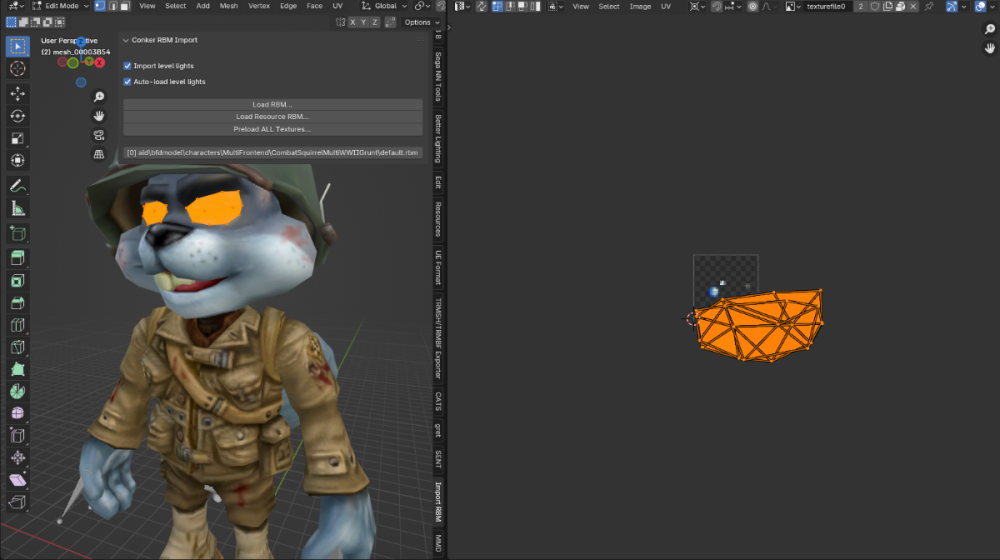Pick the Scale tool
The width and height of the screenshot is (1000, 560).
tap(17, 138)
